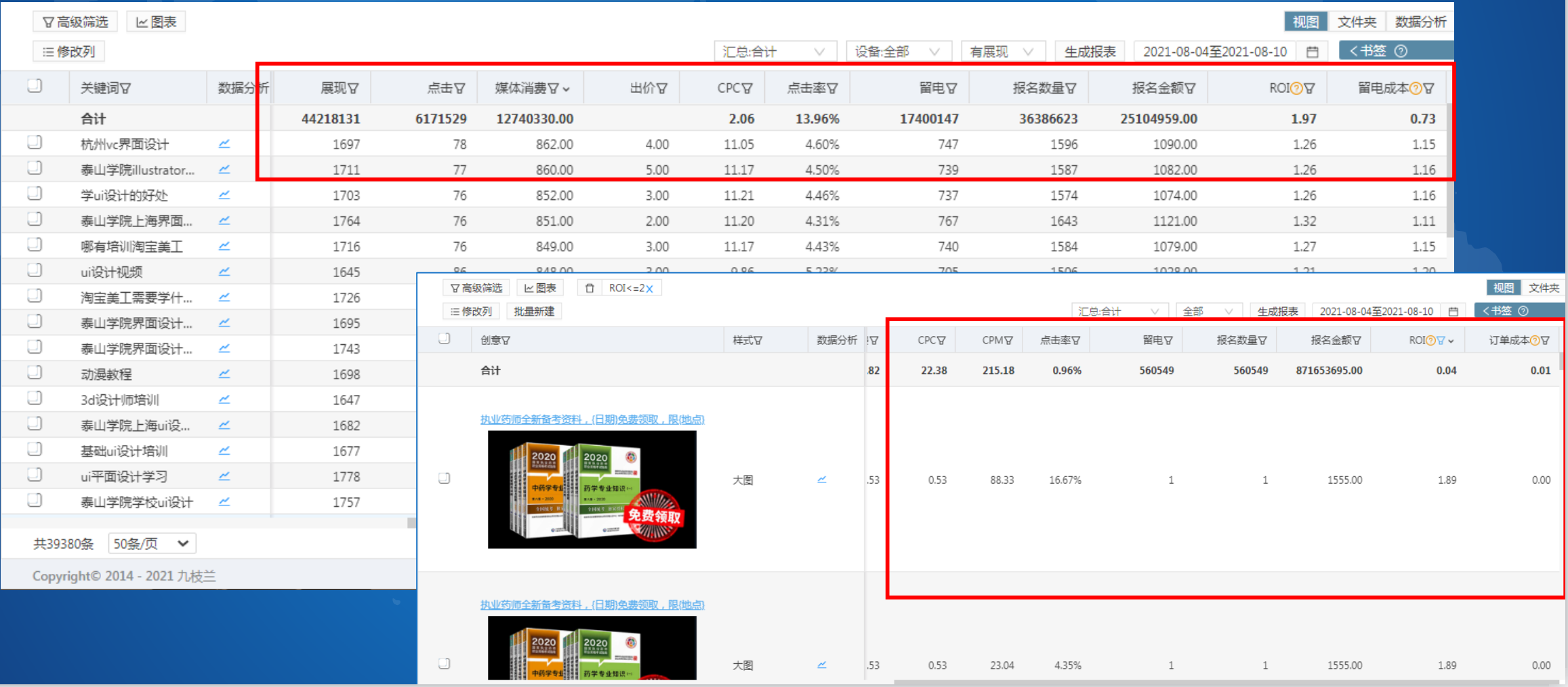Click 高级筛选 in creative window
This screenshot has width=1568, height=687.
coord(476,288)
